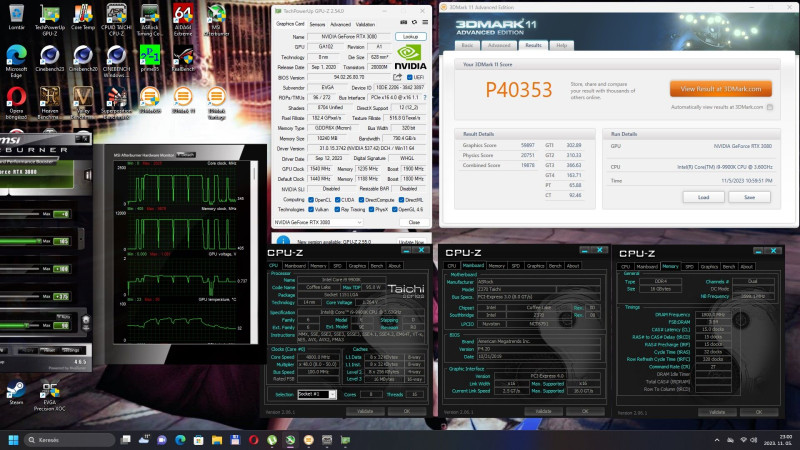Image resolution: width=800 pixels, height=450 pixels.
Task: Open Superposition Benchmark desktop shortcut
Action: pos(116,103)
